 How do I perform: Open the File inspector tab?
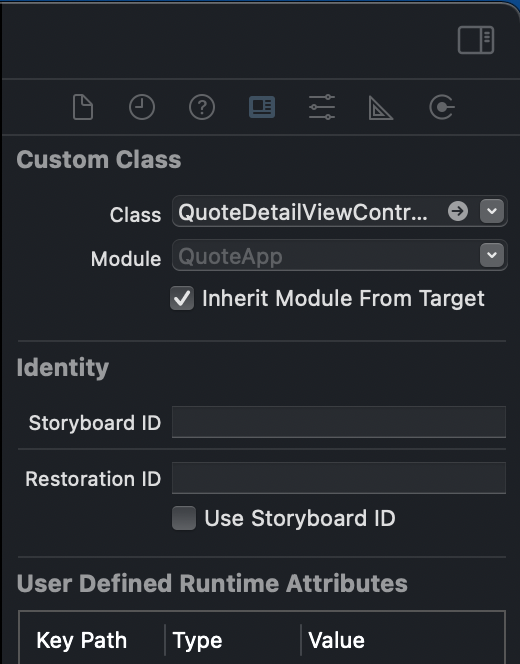[x=83, y=107]
